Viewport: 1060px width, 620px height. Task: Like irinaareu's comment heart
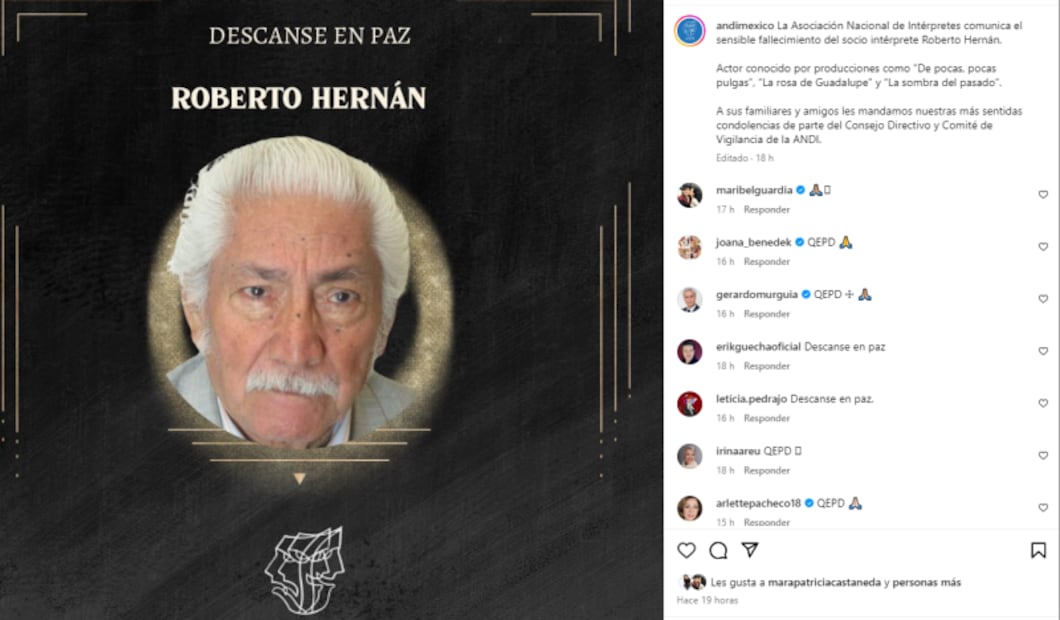click(1043, 456)
